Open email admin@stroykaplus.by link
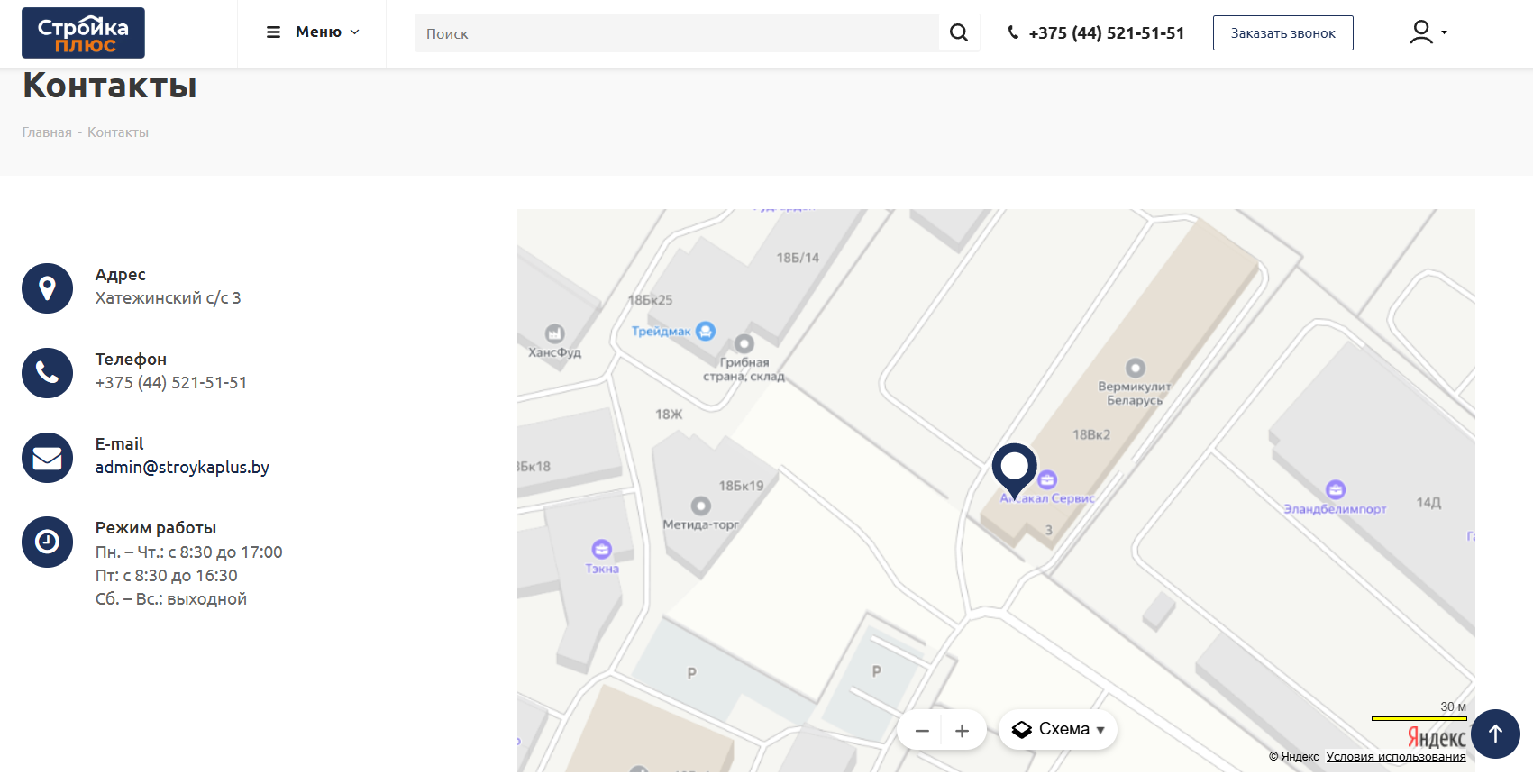 click(182, 468)
